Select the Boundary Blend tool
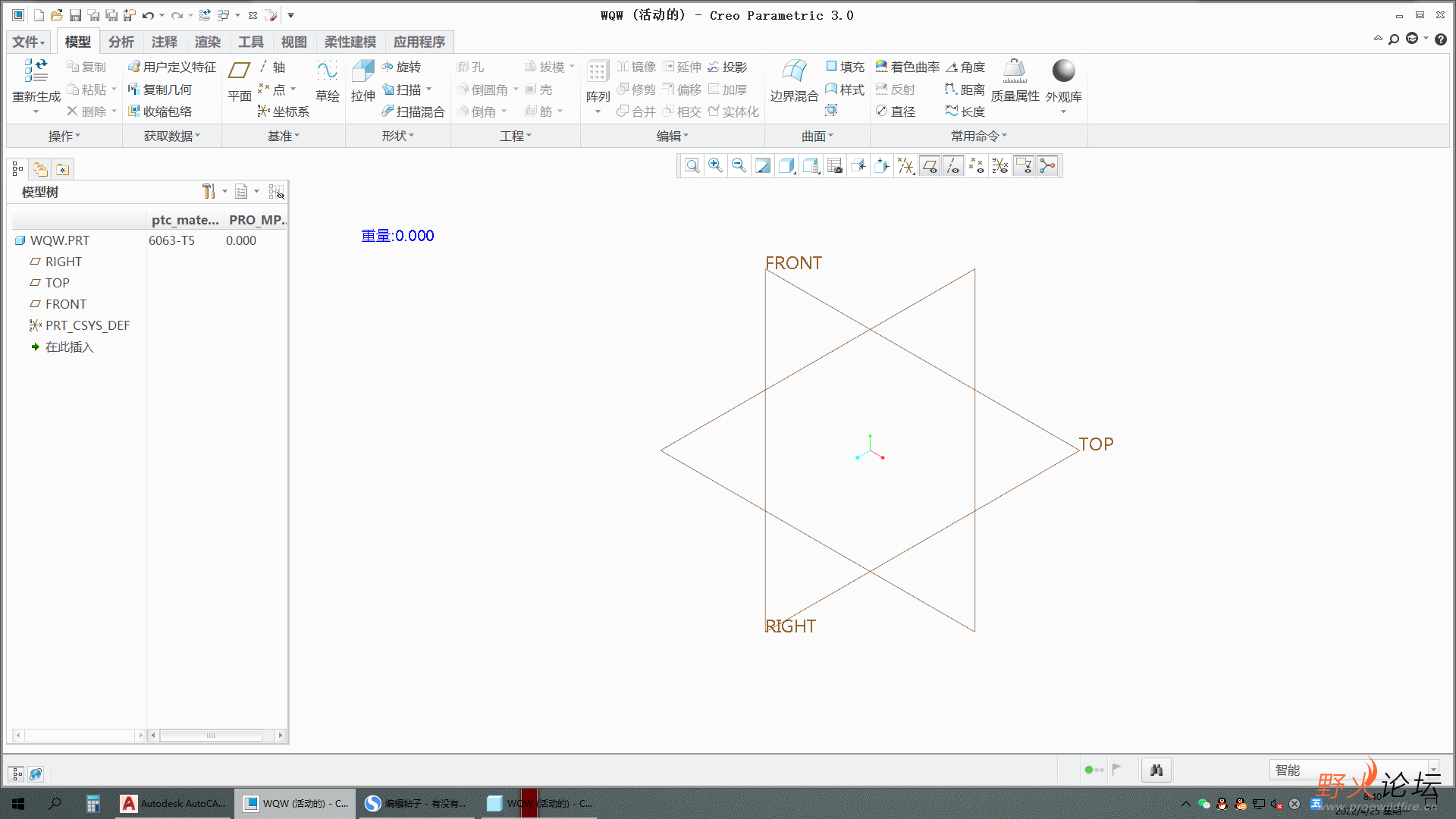 tap(794, 80)
